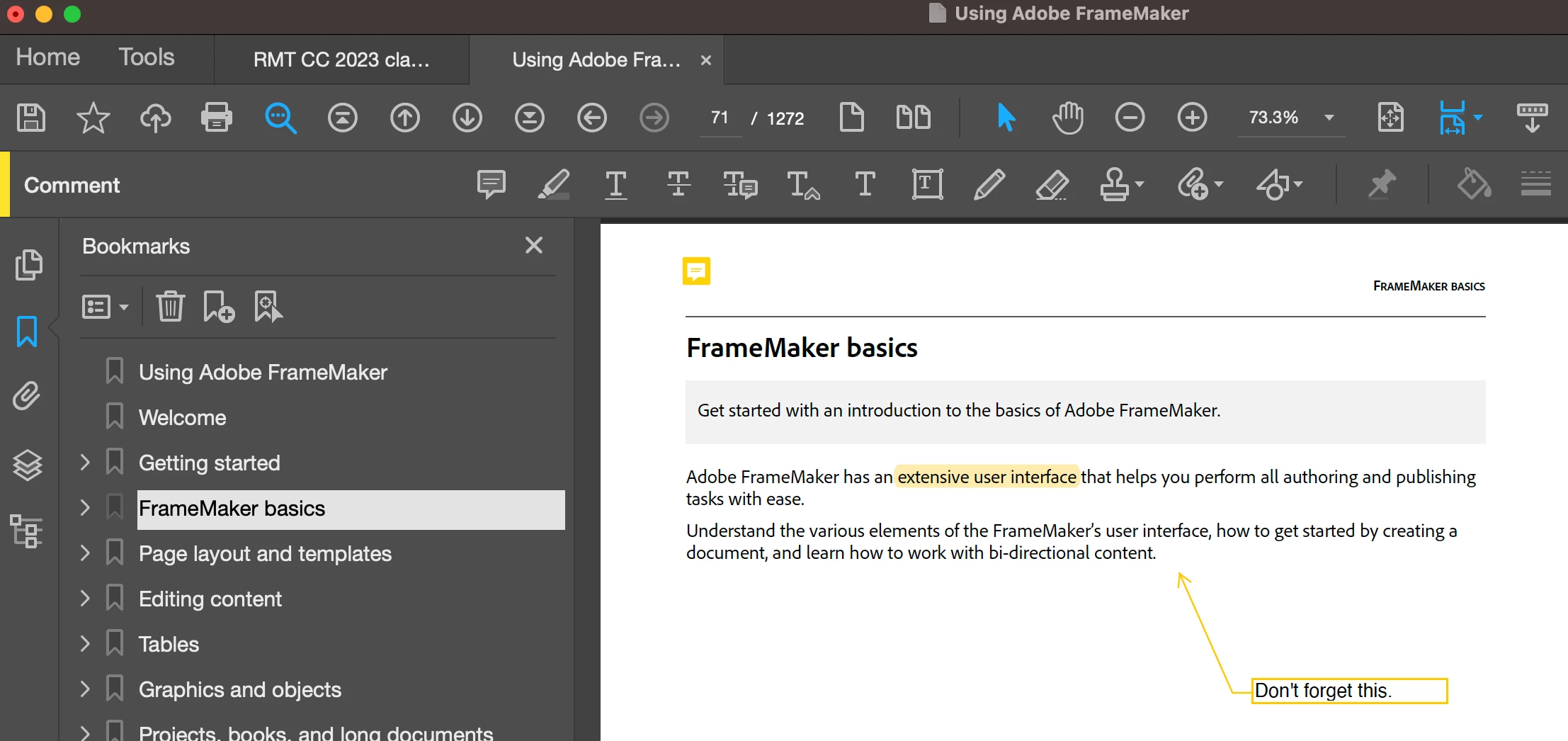Open the 73.3% zoom level dropdown

coord(1329,118)
